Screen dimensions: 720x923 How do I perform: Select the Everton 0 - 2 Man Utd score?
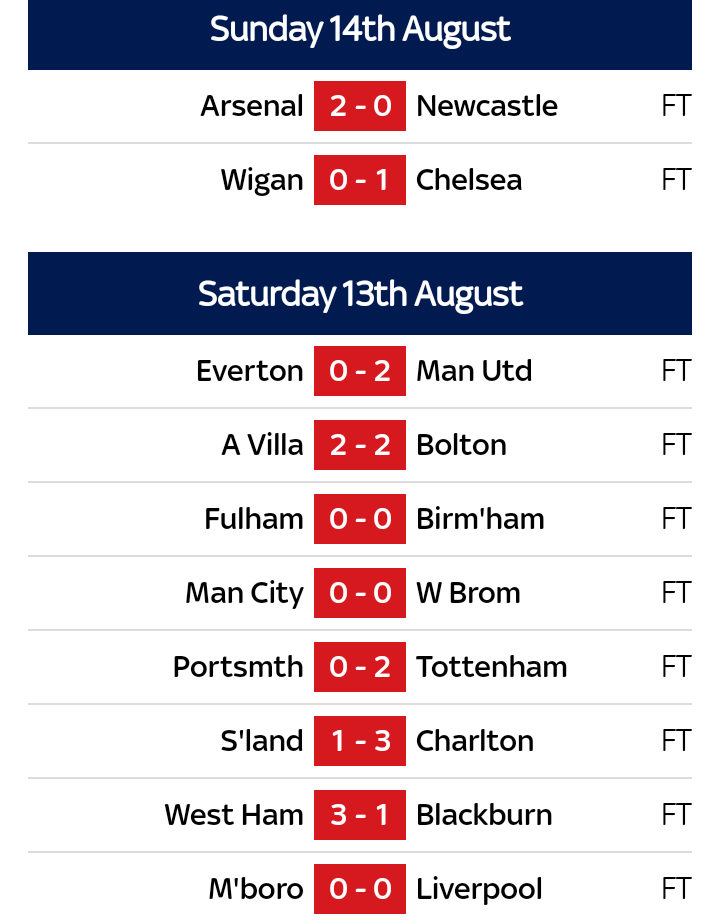point(360,371)
